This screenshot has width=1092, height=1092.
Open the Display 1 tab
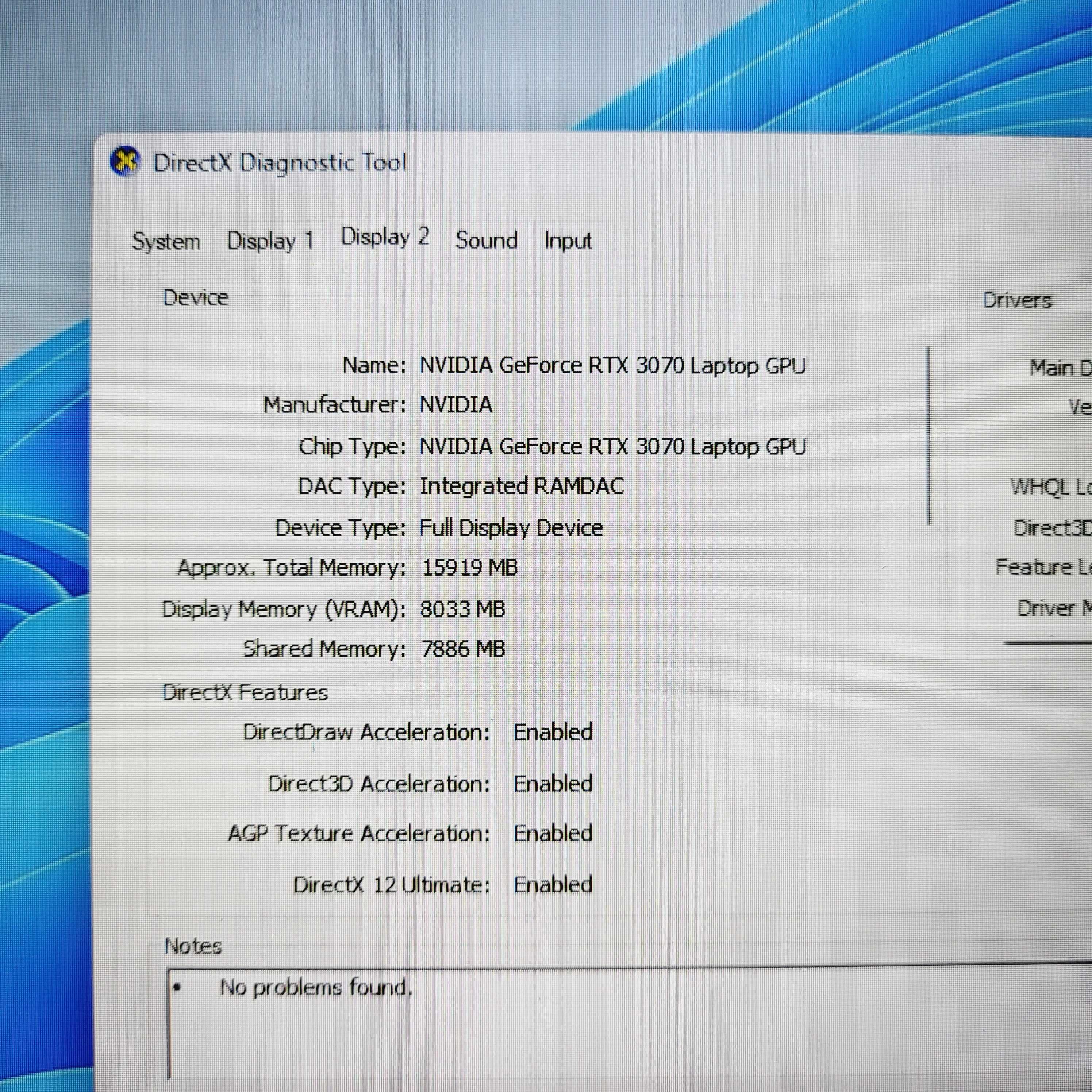[x=270, y=241]
